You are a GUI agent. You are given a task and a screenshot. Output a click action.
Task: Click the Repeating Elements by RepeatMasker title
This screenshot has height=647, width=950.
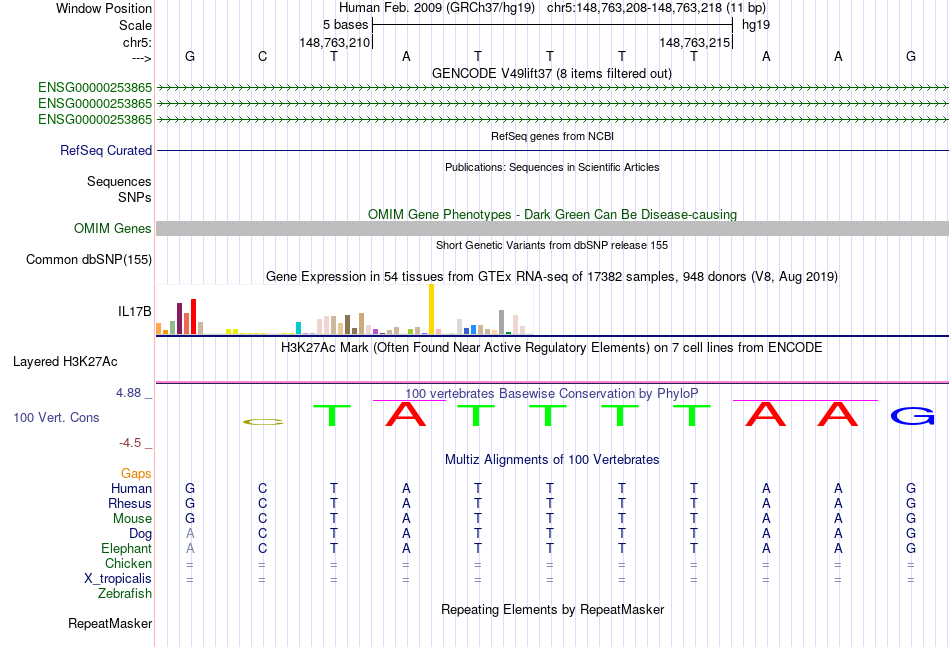pyautogui.click(x=552, y=609)
